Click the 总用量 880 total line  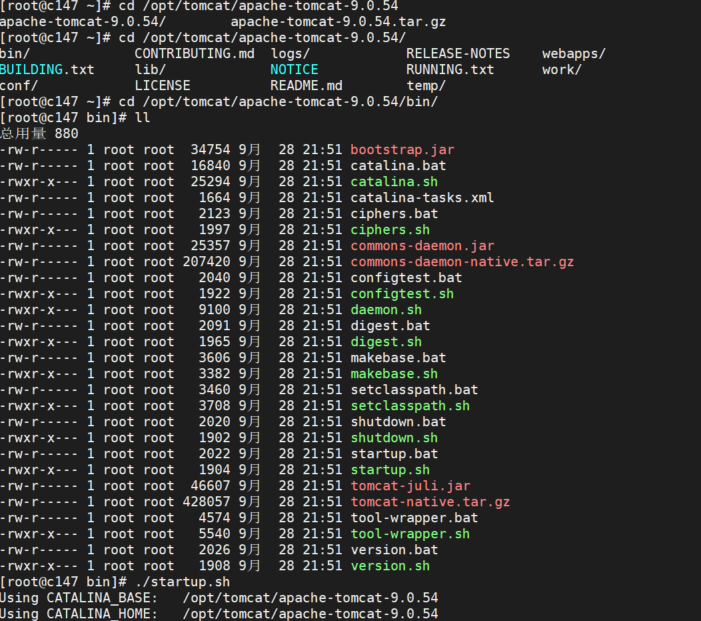tap(39, 134)
